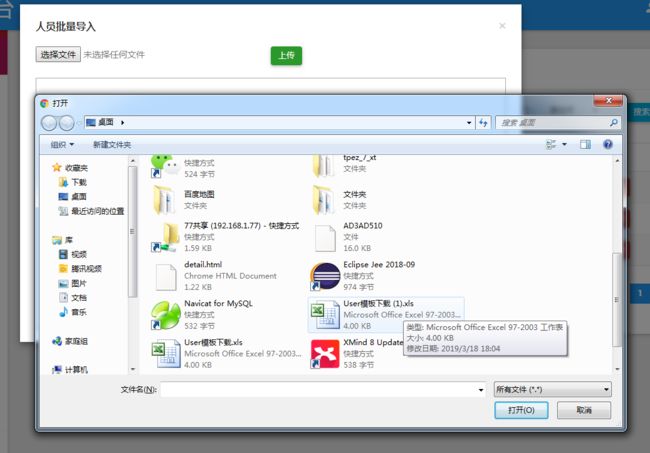Select the detail.html file icon

[x=166, y=276]
